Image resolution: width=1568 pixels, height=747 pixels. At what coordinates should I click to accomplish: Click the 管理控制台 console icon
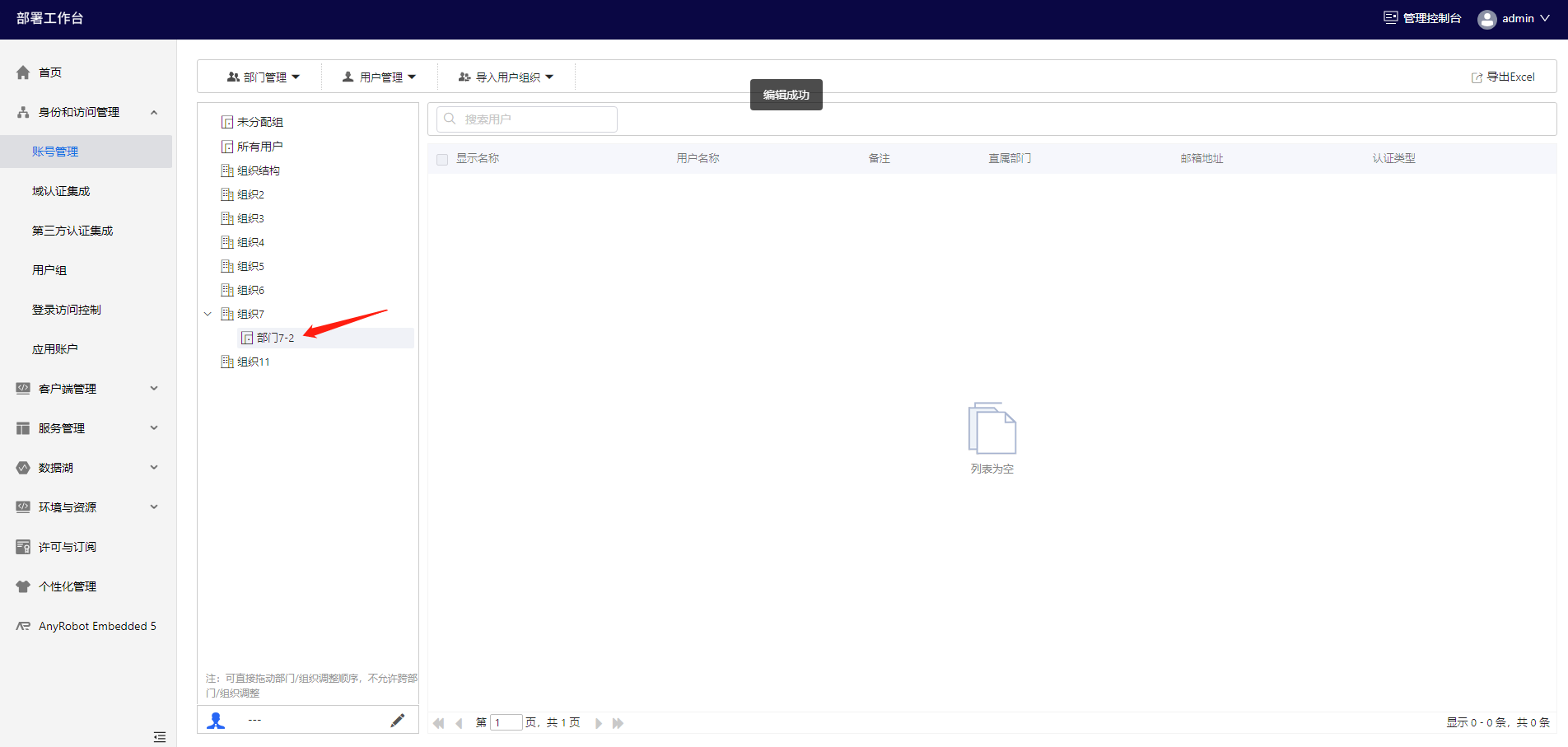(x=1391, y=17)
